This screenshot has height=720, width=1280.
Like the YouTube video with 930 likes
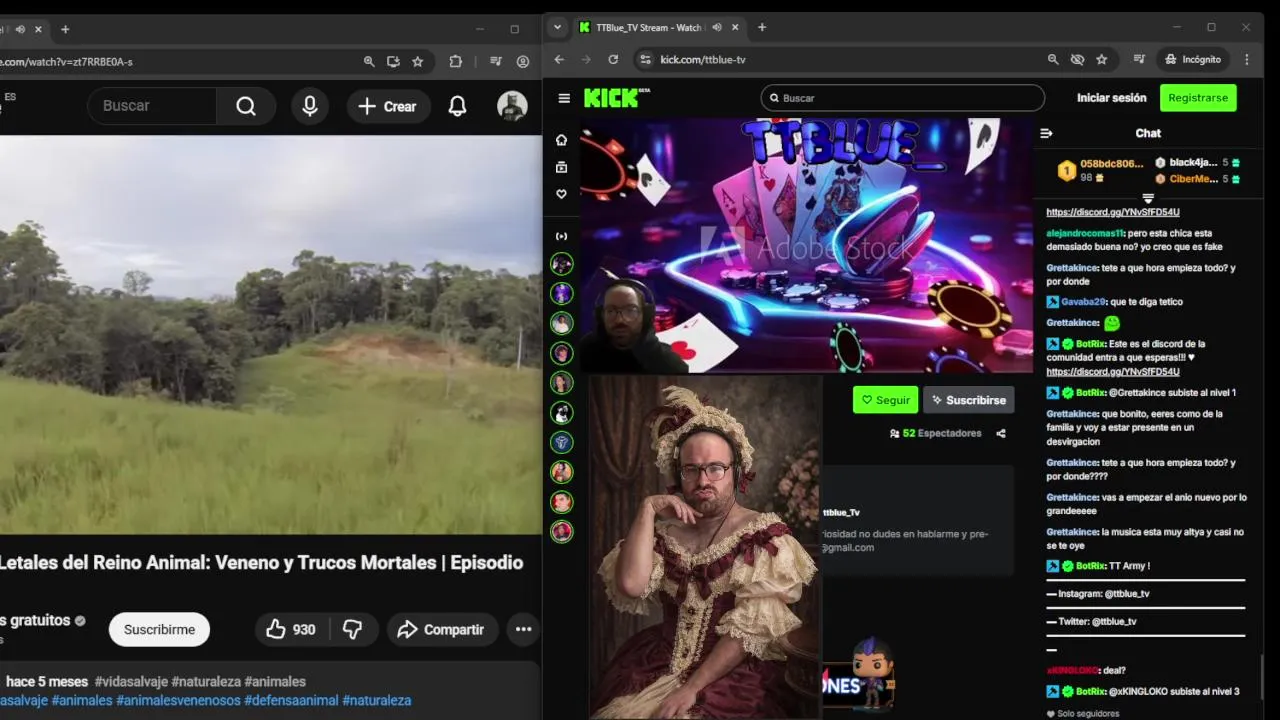(x=291, y=630)
